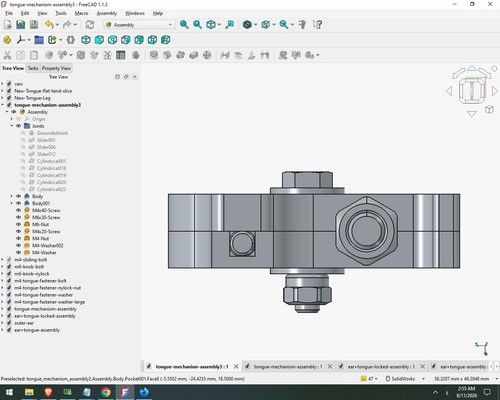Toggle visibility eye of Body001
The width and height of the screenshot is (500, 400).
[x=18, y=203]
